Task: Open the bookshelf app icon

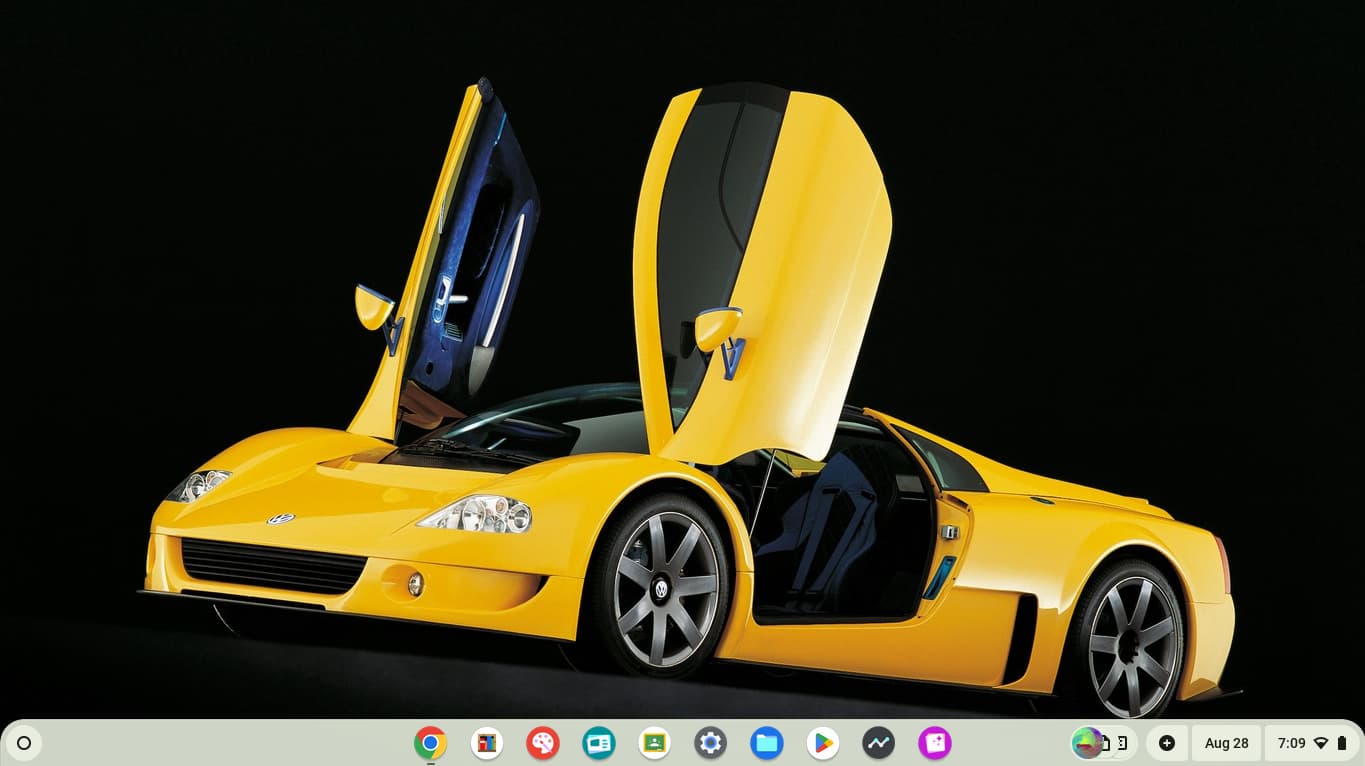Action: point(487,743)
